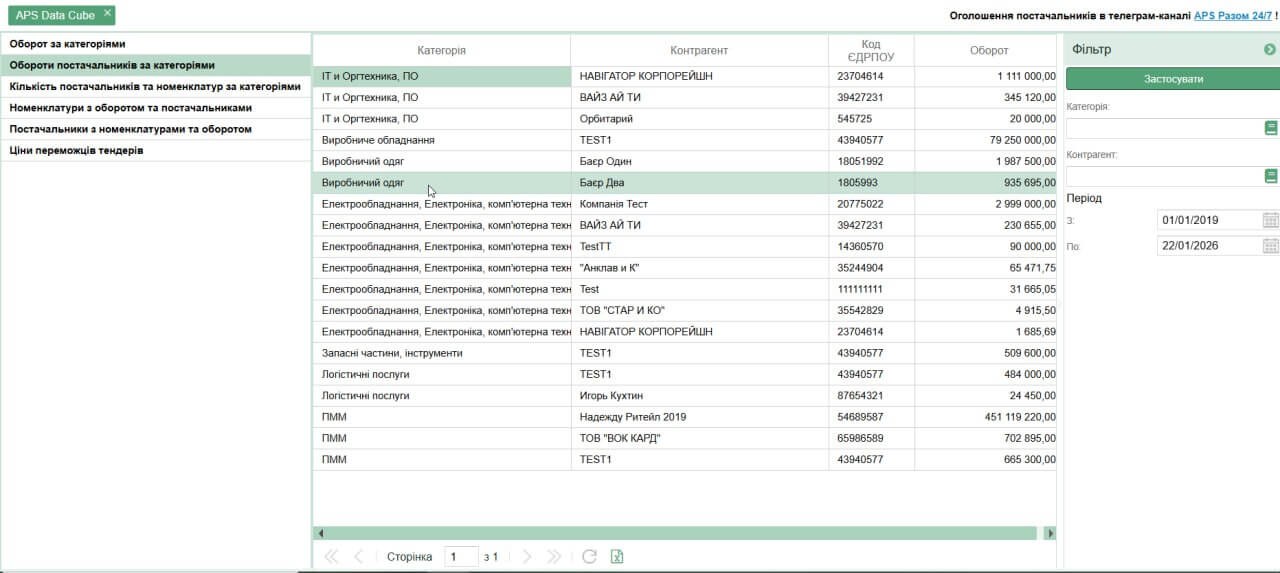Close the APS Data Cube tab
Viewport: 1280px width, 573px height.
coord(107,13)
